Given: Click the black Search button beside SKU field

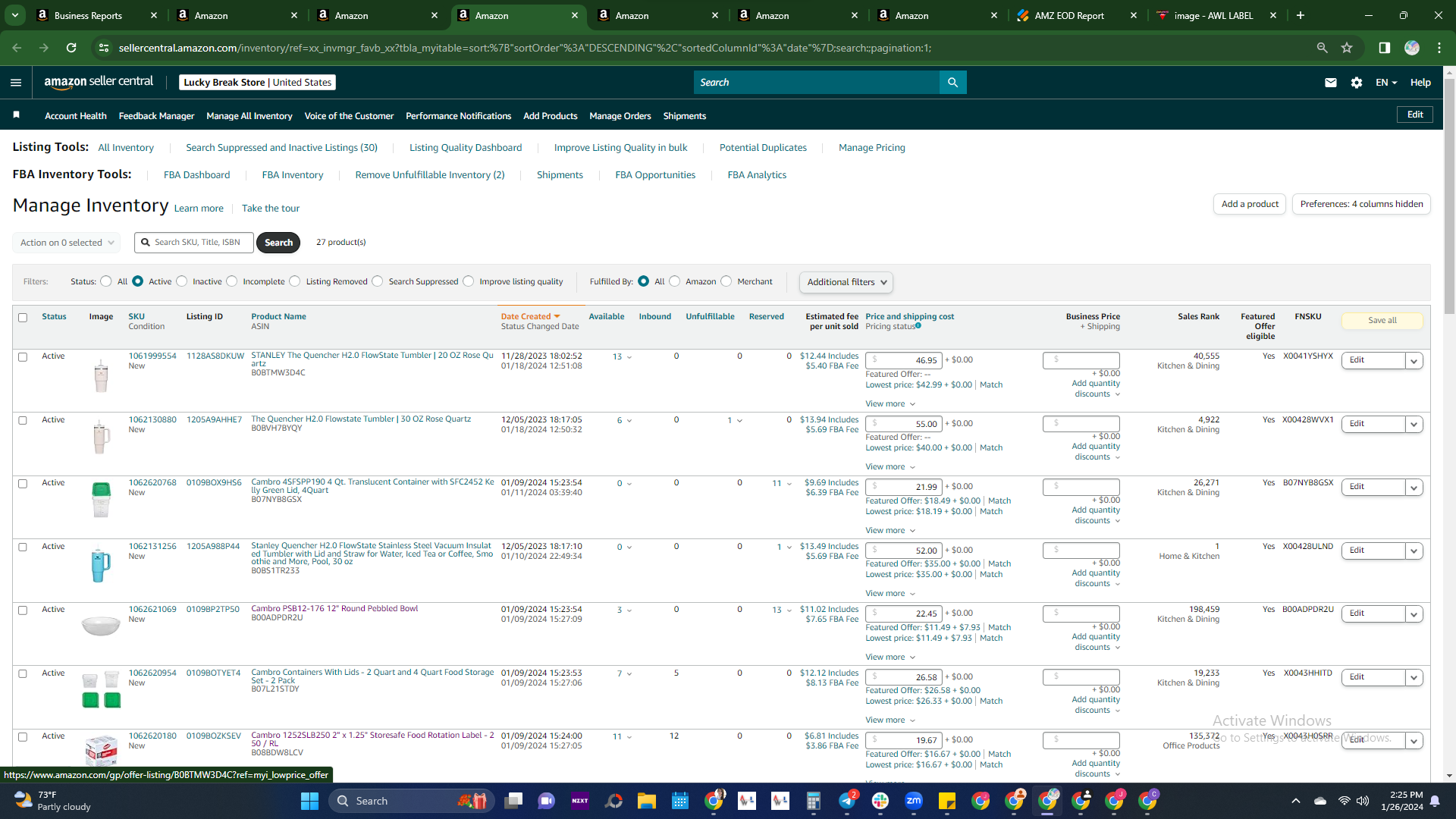Looking at the screenshot, I should pyautogui.click(x=278, y=243).
